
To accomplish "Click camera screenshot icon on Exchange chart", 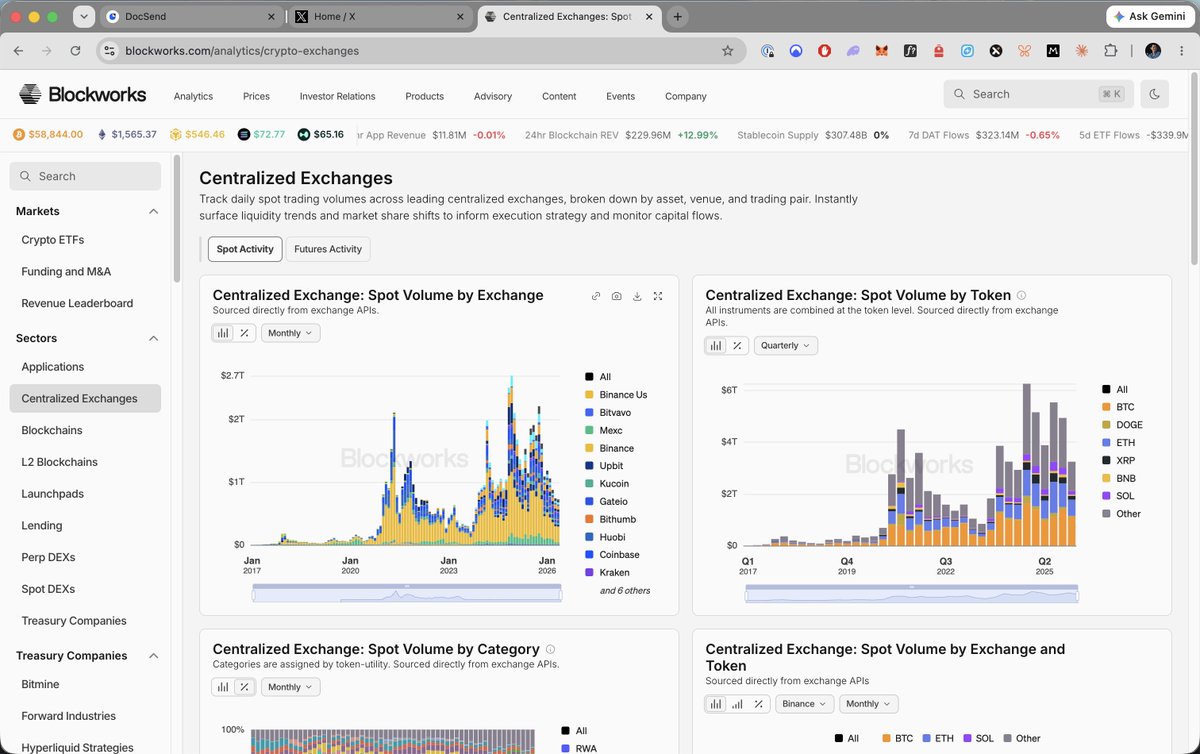I will (x=617, y=296).
